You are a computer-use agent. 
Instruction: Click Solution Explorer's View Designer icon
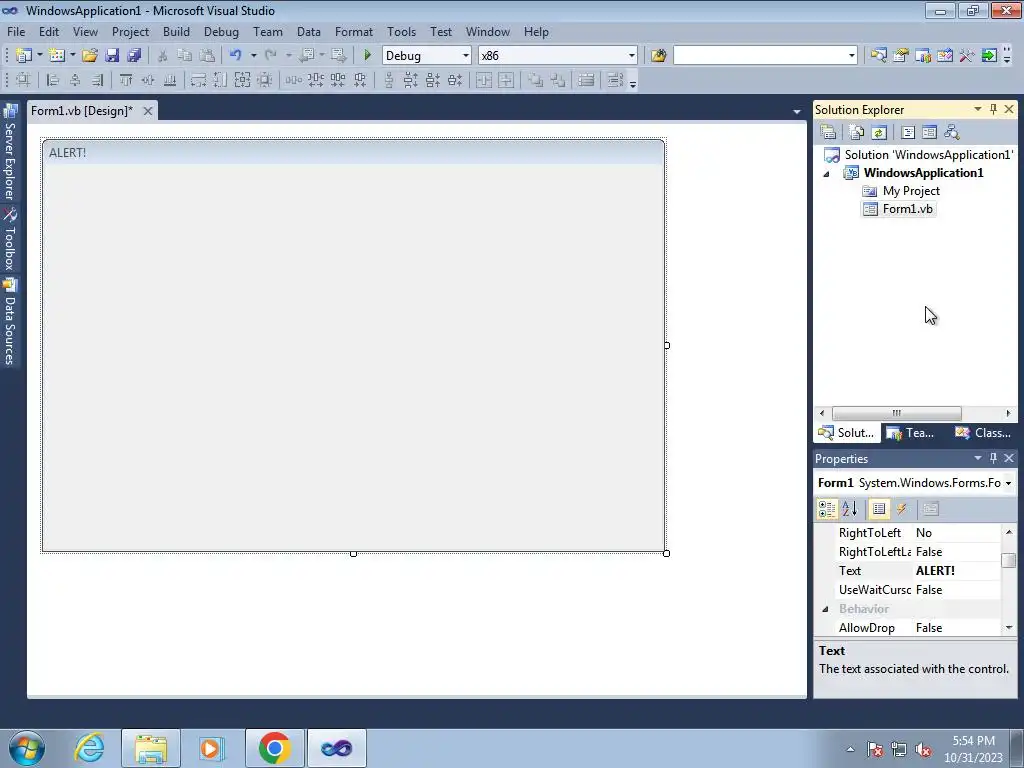point(929,133)
